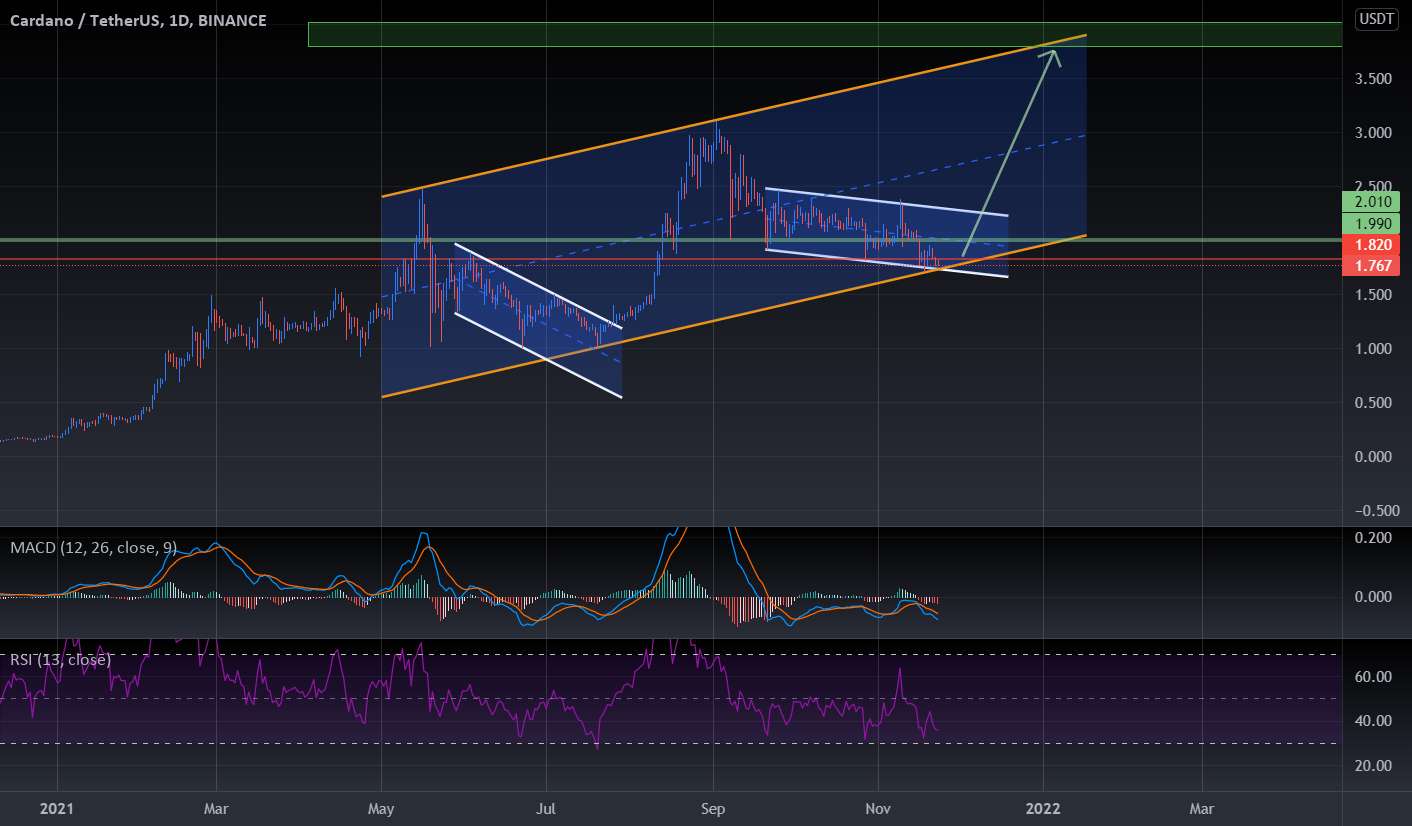Open the RSI (13, close) indicator label
This screenshot has width=1412, height=826.
point(60,659)
